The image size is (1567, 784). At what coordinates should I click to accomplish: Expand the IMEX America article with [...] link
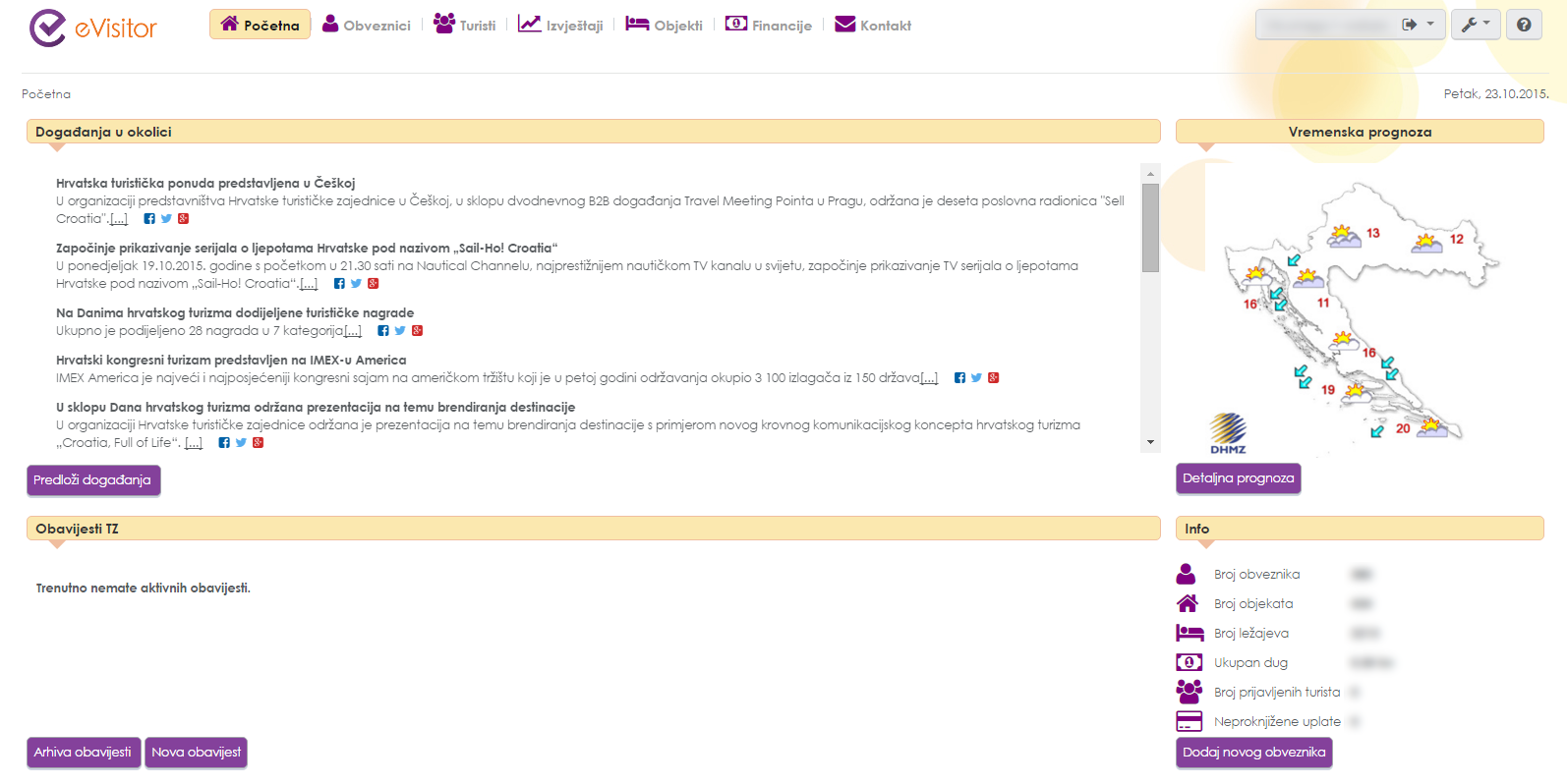[x=929, y=378]
